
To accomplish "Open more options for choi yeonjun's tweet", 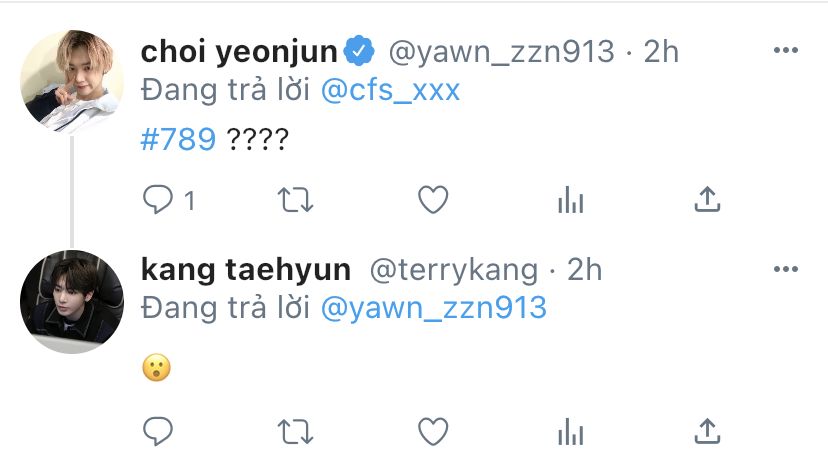I will [787, 50].
